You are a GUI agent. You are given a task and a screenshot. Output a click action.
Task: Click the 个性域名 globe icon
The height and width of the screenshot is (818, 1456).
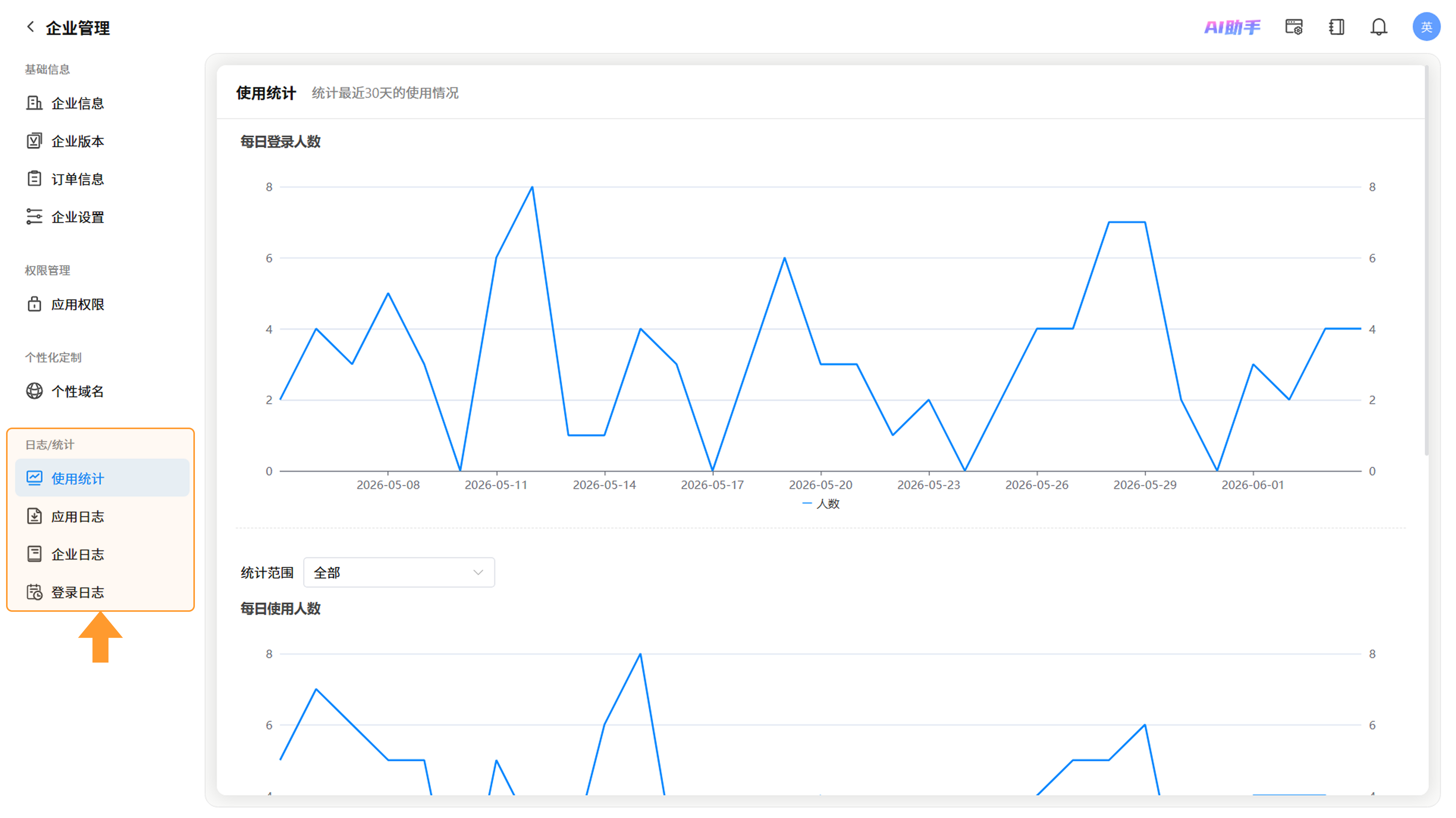tap(34, 391)
